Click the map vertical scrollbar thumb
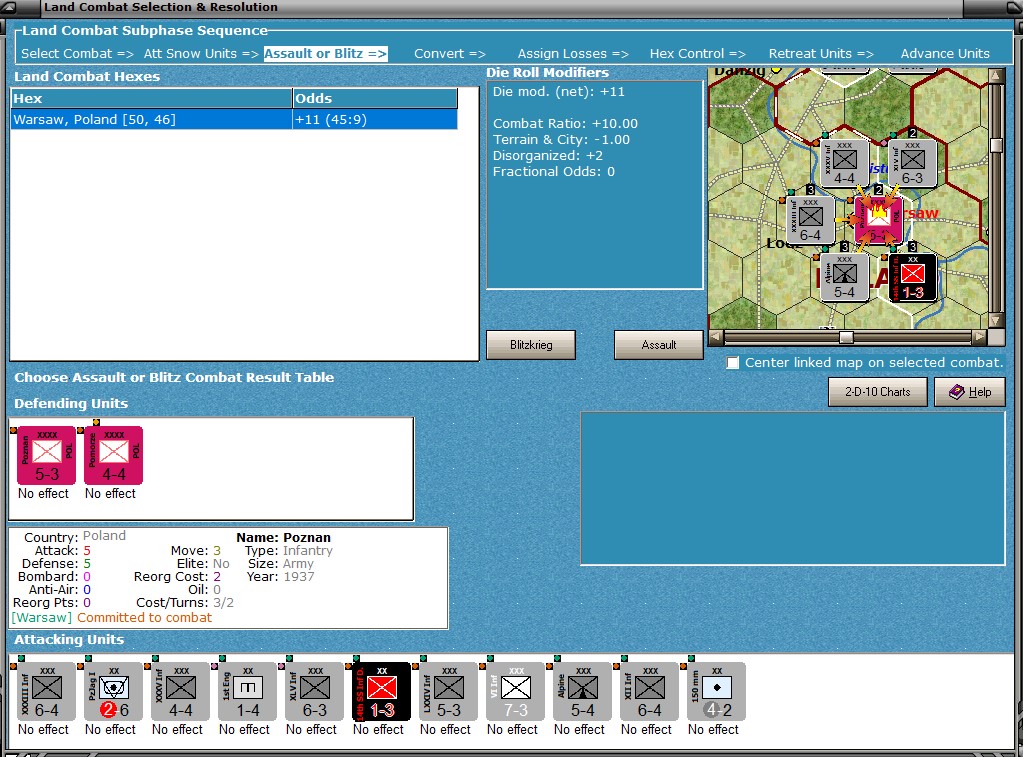This screenshot has width=1023, height=757. (x=996, y=145)
